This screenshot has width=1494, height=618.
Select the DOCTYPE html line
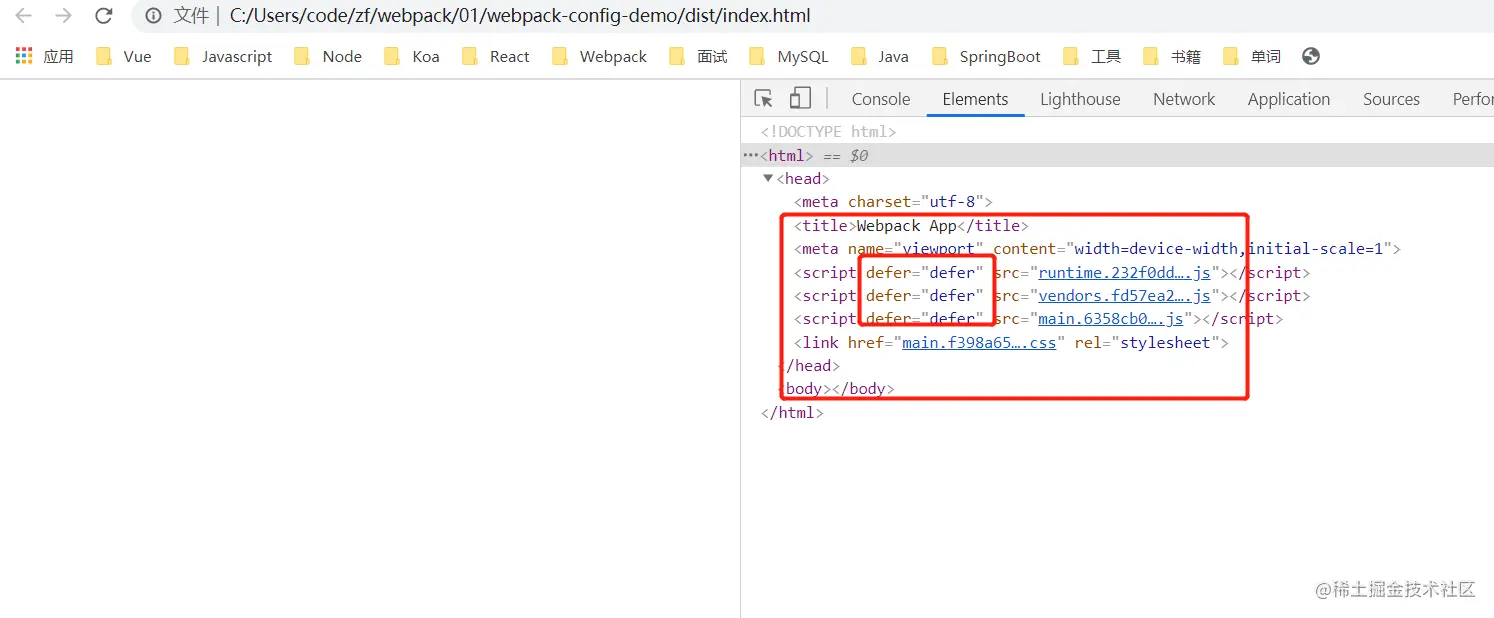point(828,132)
